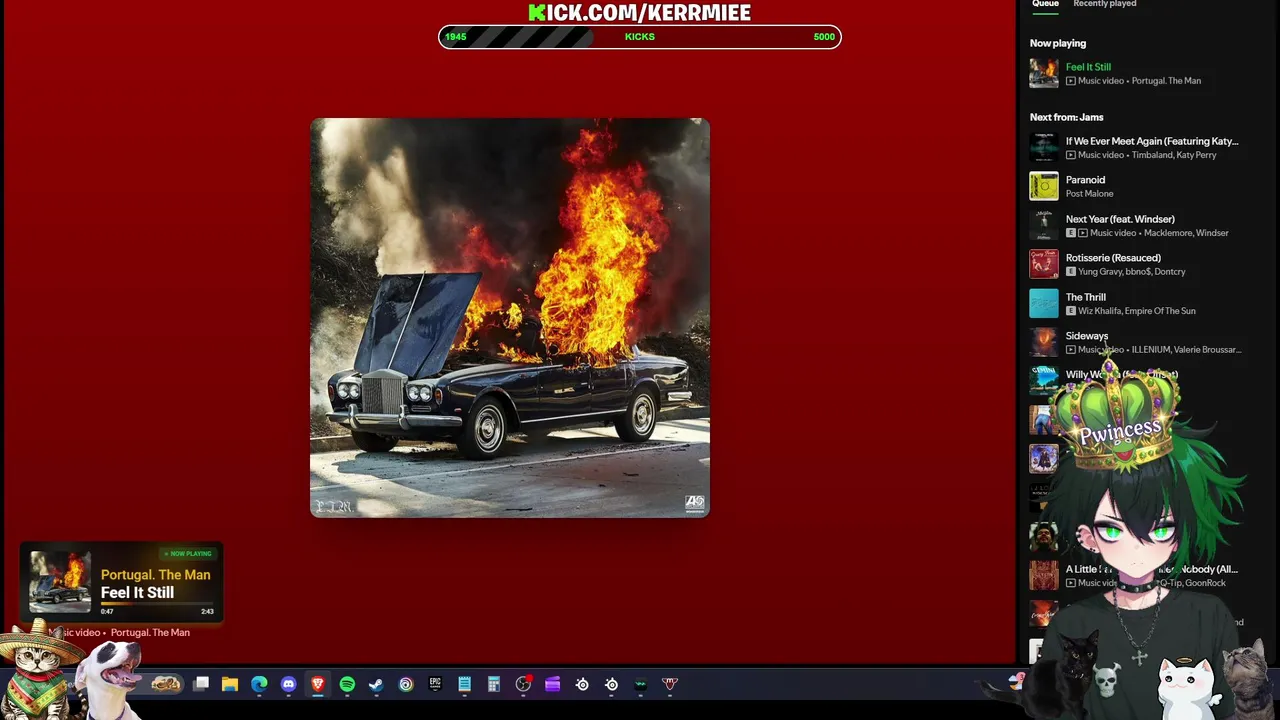Screen dimensions: 1280x720
Task: Open the Ubisoft Connect taskbar icon
Action: click(406, 684)
